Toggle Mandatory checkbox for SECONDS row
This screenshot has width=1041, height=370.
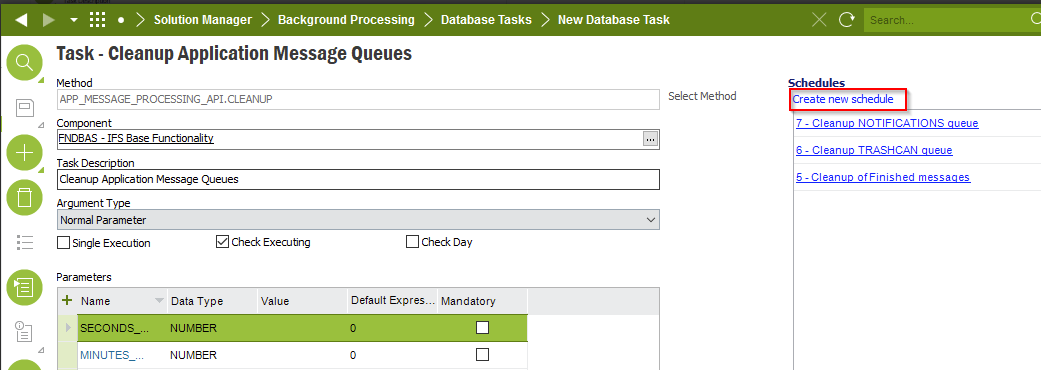(x=483, y=327)
